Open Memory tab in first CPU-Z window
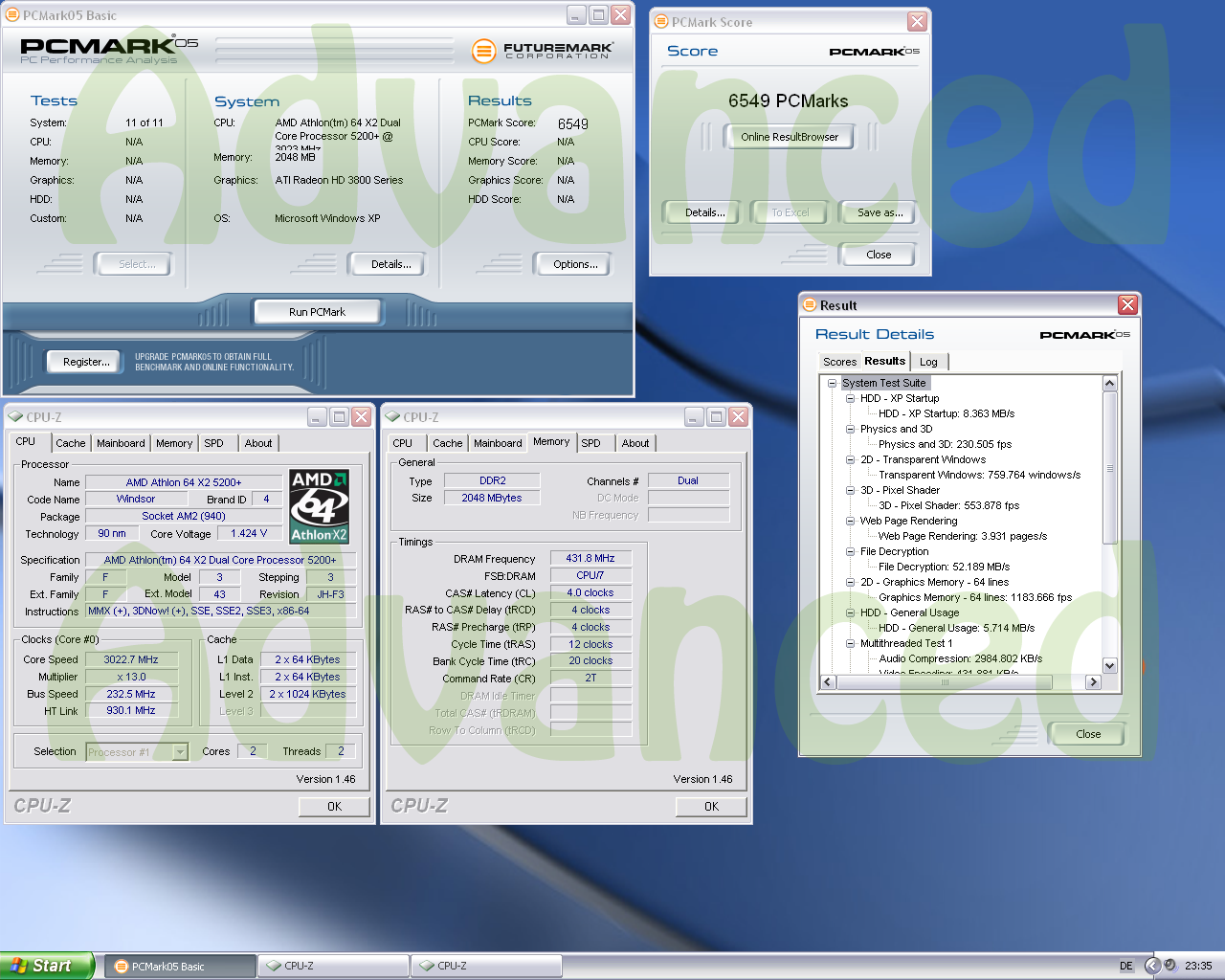 click(x=174, y=443)
